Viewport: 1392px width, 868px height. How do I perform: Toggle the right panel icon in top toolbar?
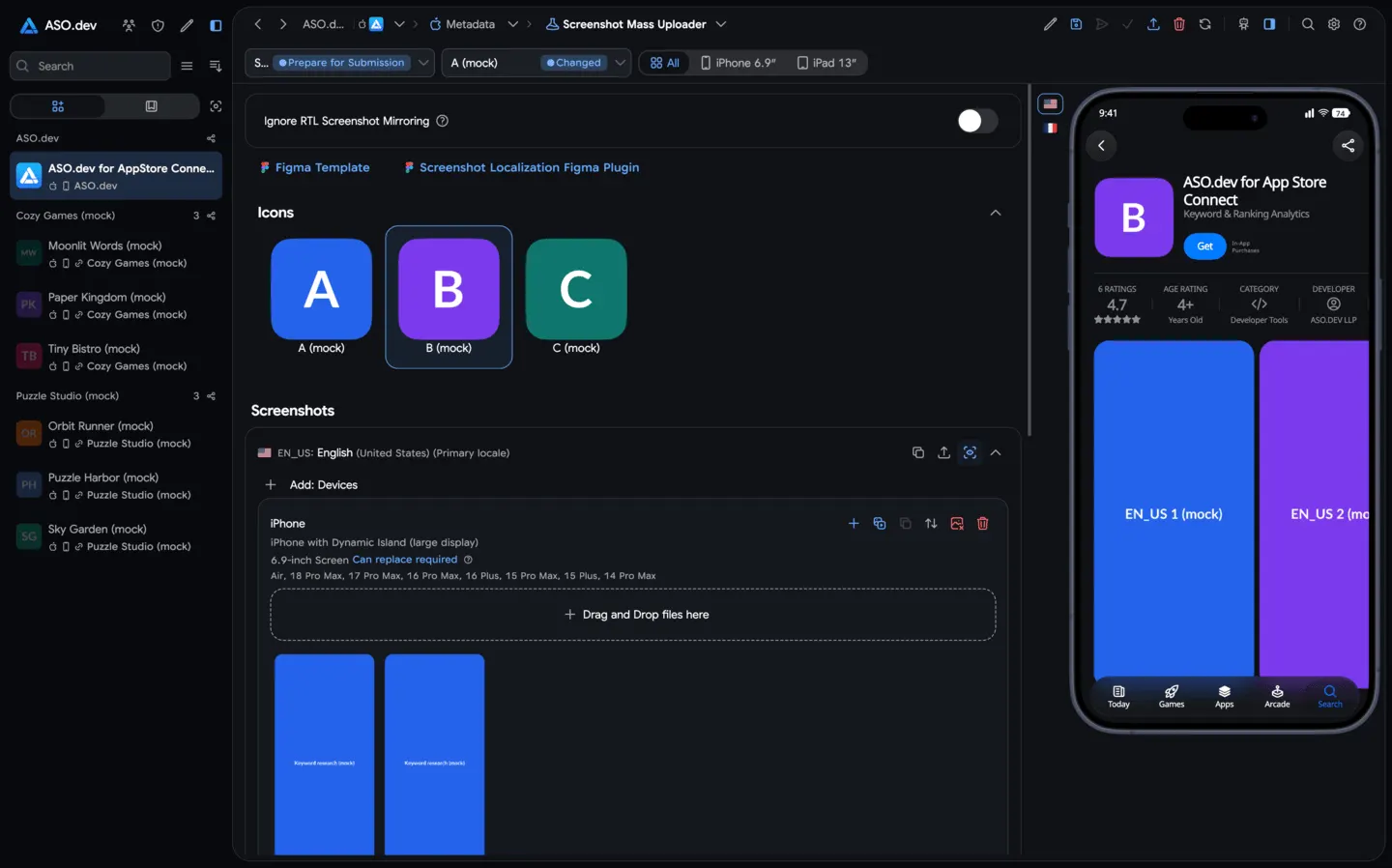point(1269,24)
